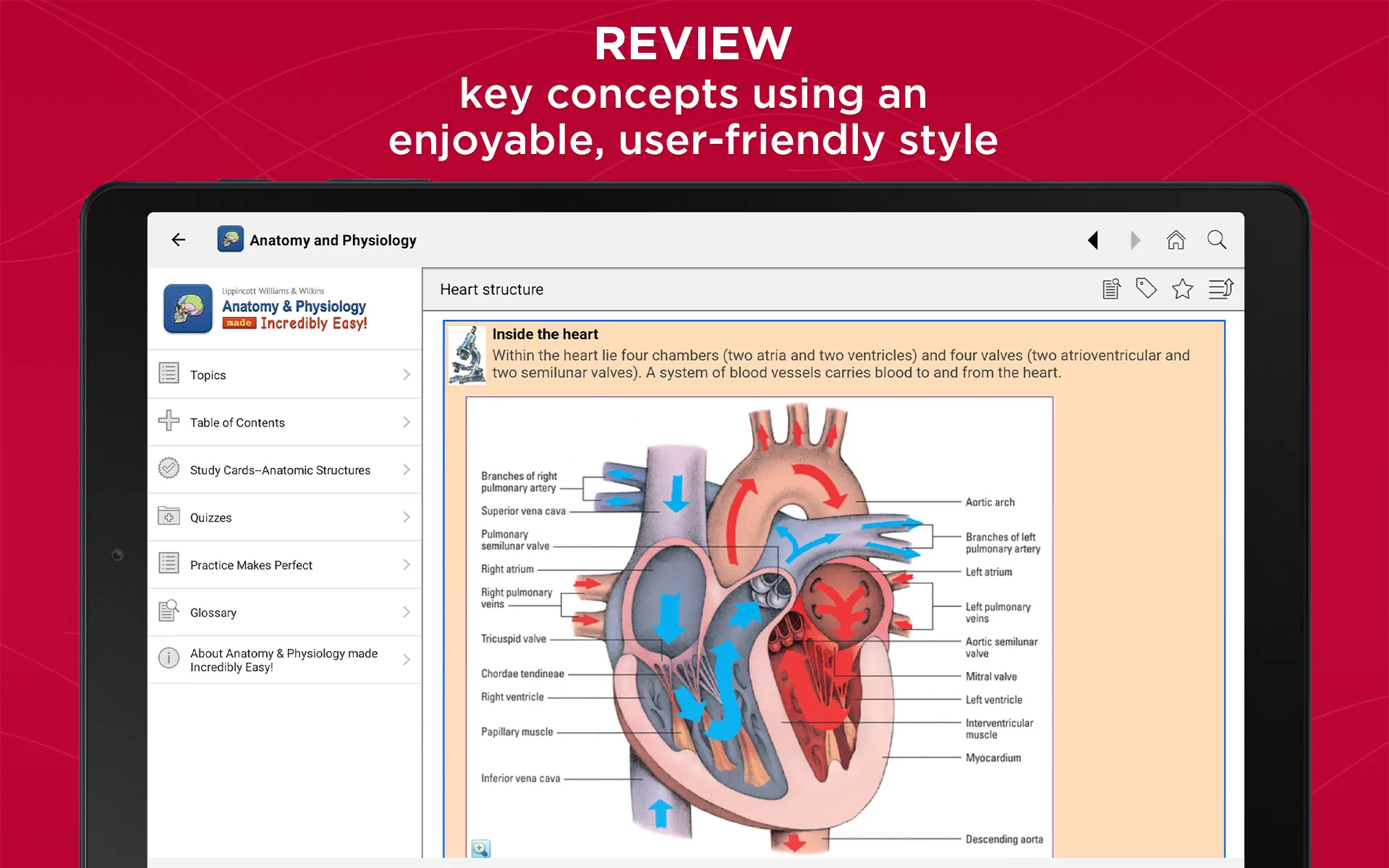
Task: Open search with the magnifier icon
Action: tap(1217, 239)
